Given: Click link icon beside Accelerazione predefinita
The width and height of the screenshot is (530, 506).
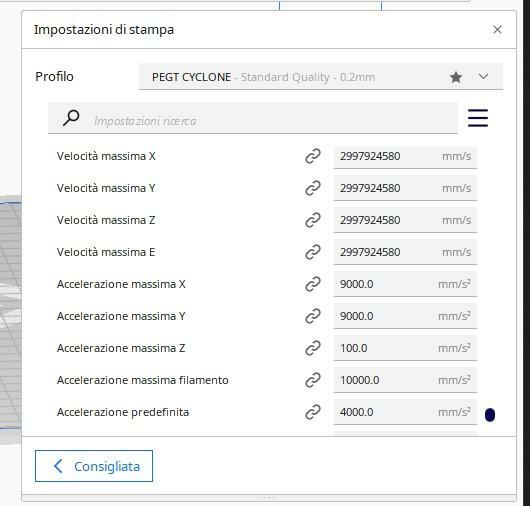Looking at the screenshot, I should coord(313,412).
